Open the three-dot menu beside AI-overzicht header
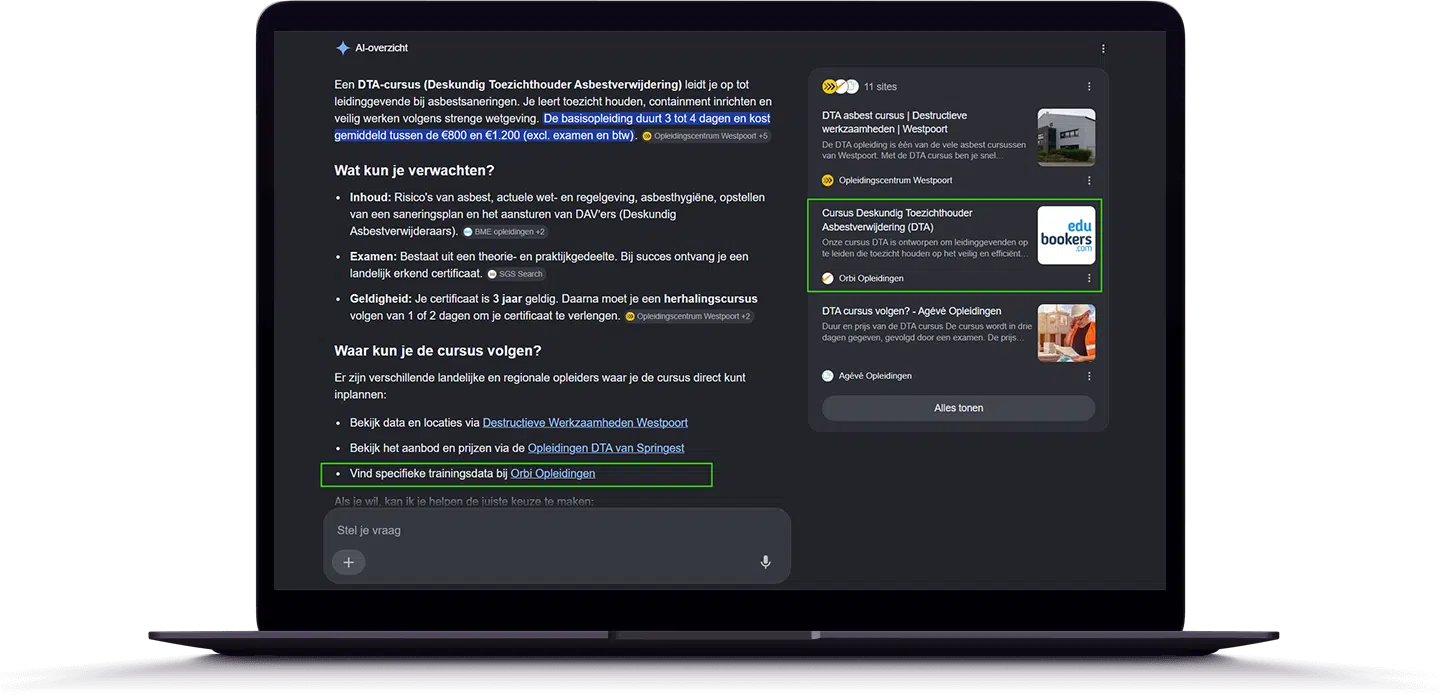The width and height of the screenshot is (1440, 695). tap(1103, 48)
